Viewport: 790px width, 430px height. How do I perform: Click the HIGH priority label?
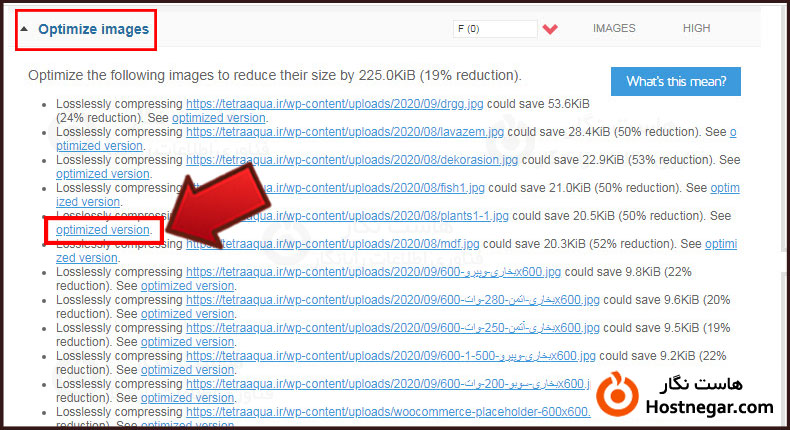tap(696, 29)
